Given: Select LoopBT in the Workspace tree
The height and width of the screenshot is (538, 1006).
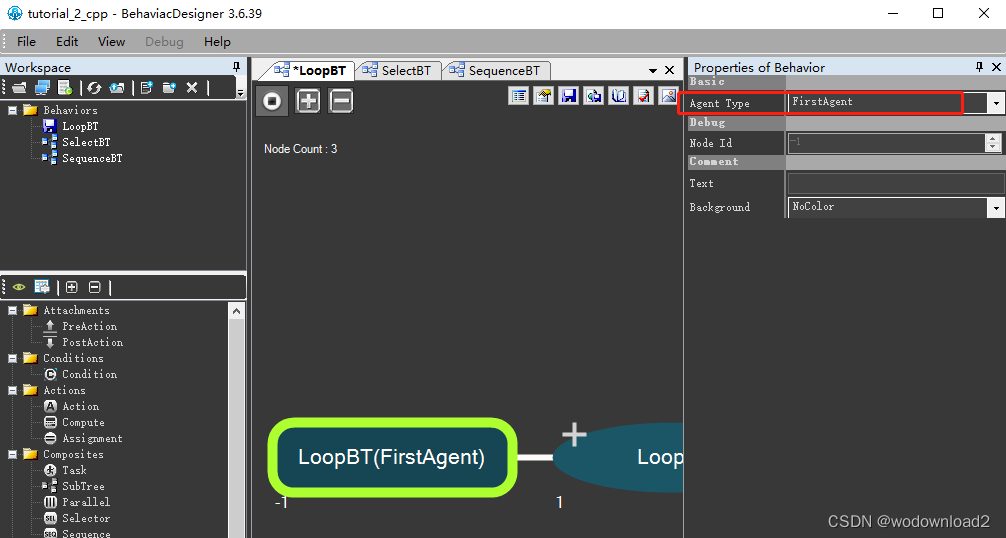Looking at the screenshot, I should [x=80, y=126].
